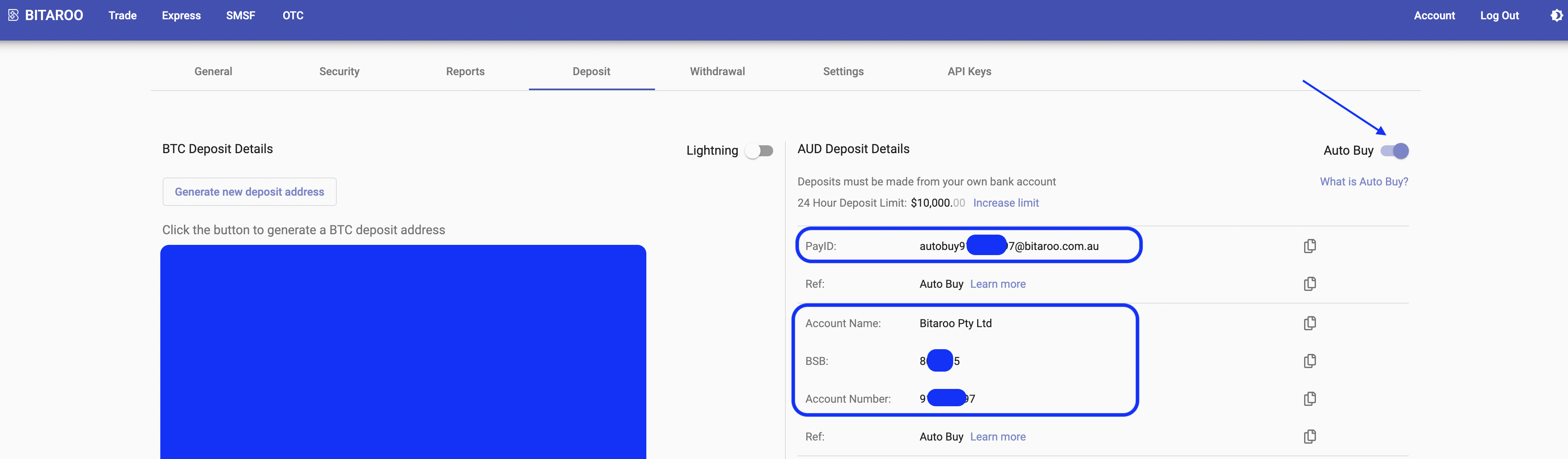Switch to the Security tab
The width and height of the screenshot is (1568, 459).
pyautogui.click(x=340, y=71)
